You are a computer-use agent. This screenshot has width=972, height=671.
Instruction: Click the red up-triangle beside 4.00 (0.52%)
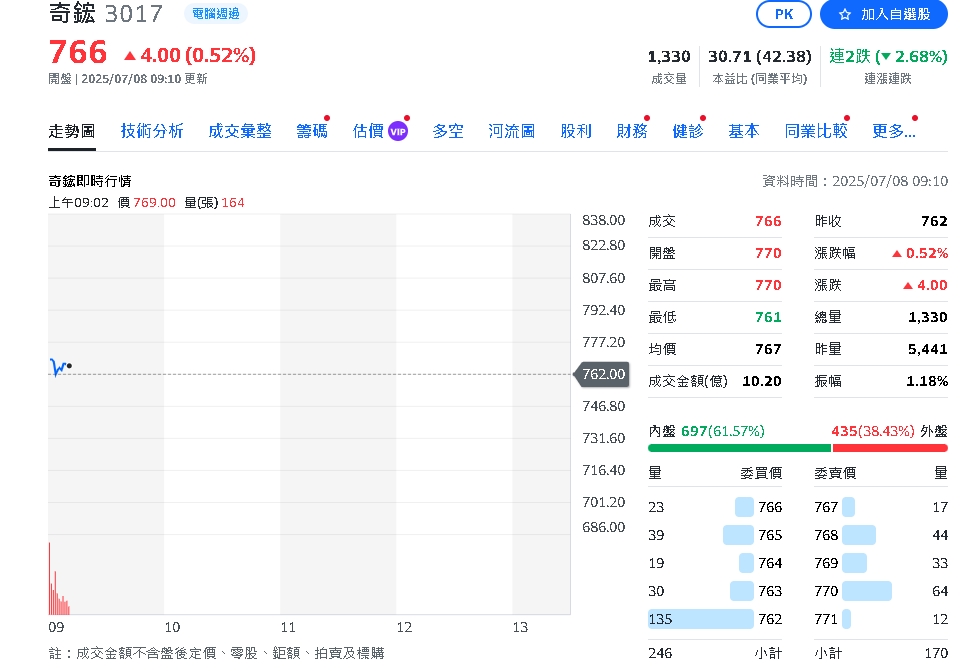click(x=130, y=55)
